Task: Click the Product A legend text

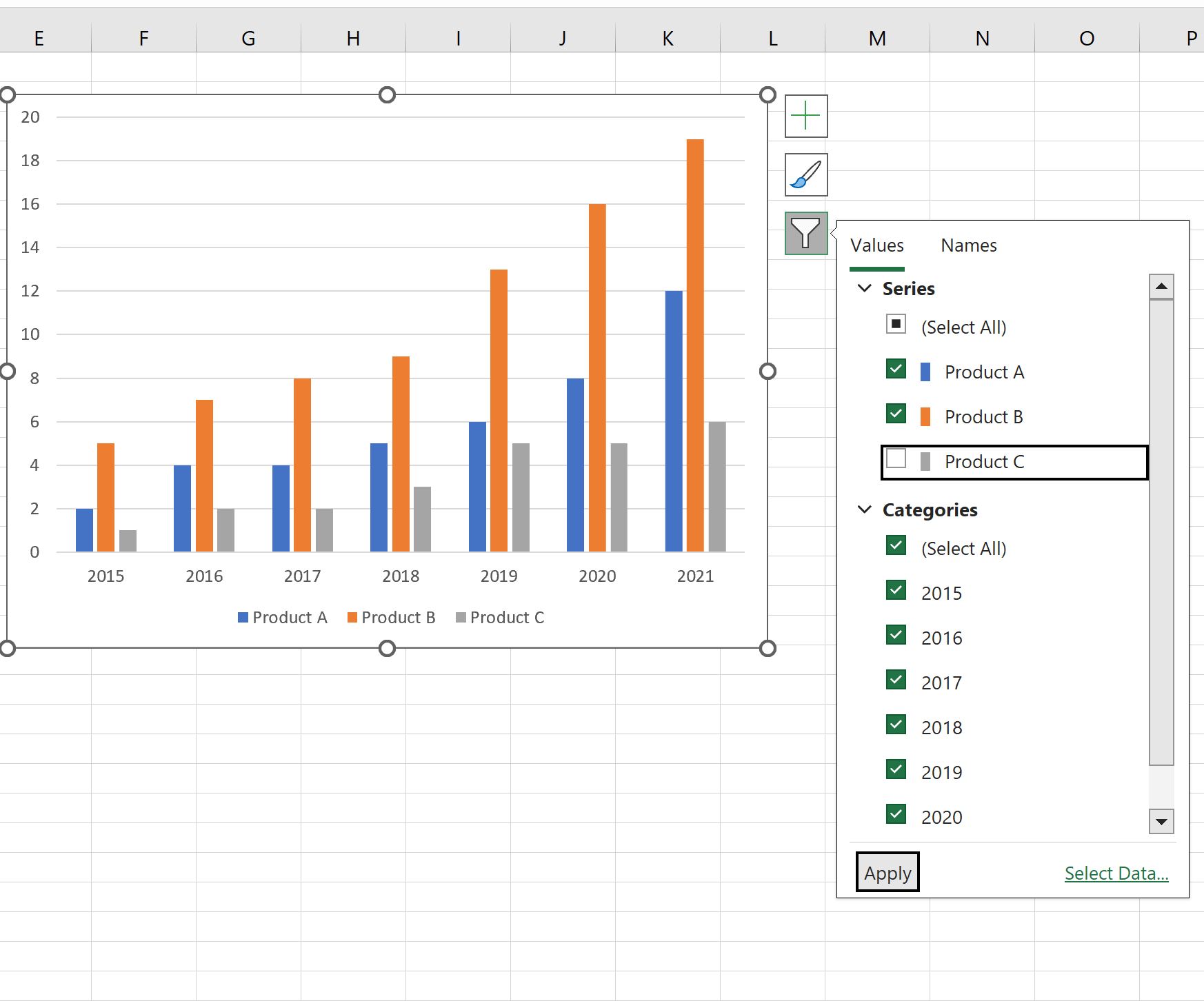Action: click(290, 618)
